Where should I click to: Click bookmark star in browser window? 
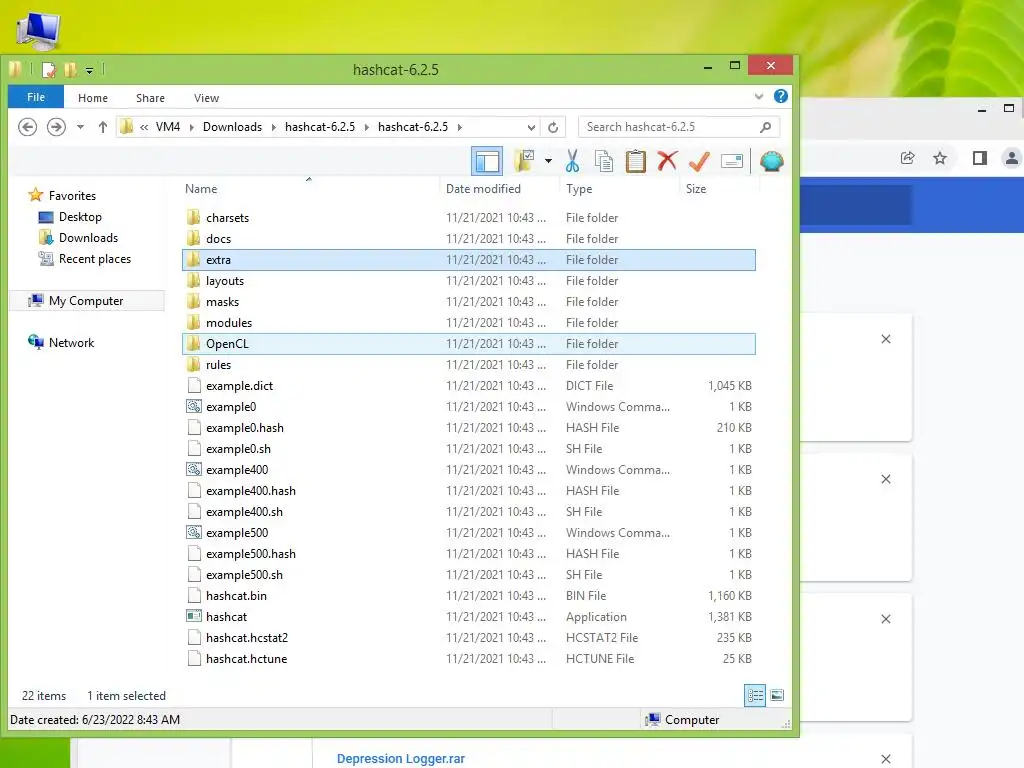coord(940,158)
